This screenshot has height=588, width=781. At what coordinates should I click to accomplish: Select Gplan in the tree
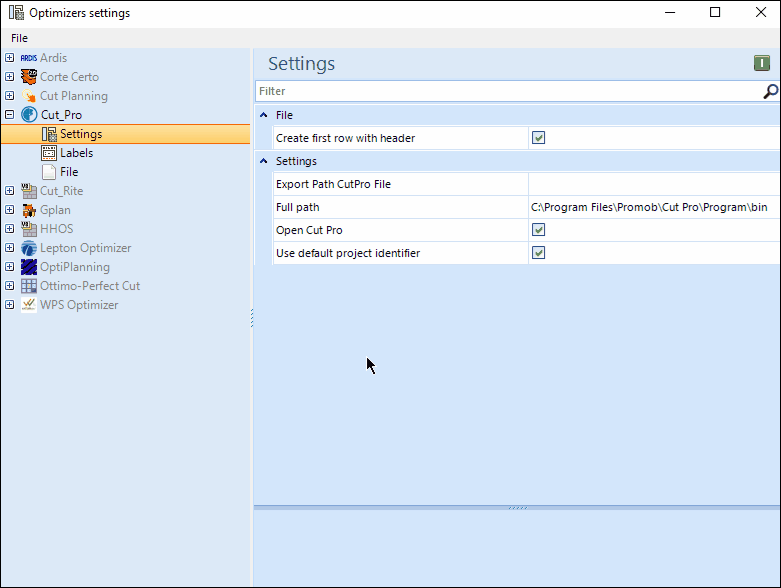click(55, 210)
